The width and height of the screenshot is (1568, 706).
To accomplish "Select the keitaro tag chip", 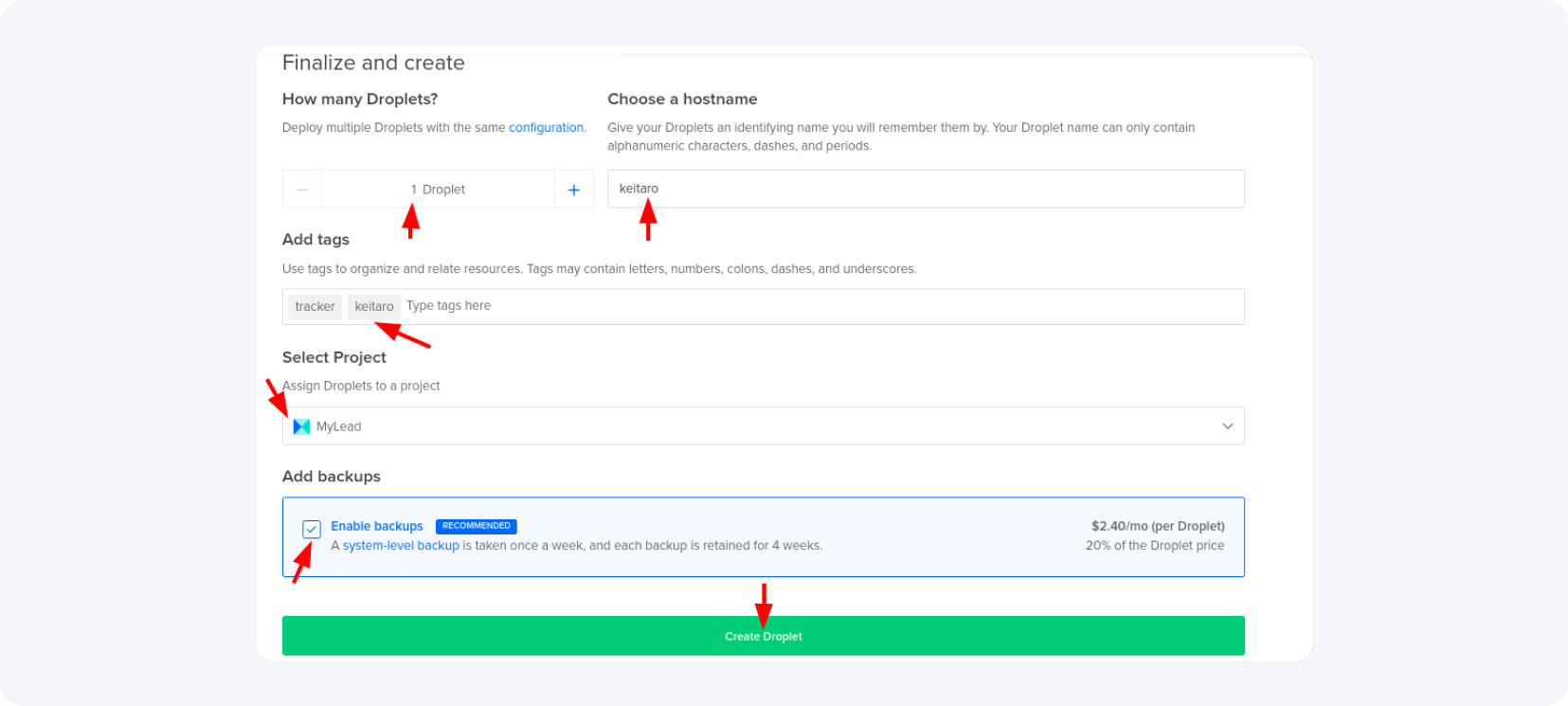I will click(x=373, y=306).
